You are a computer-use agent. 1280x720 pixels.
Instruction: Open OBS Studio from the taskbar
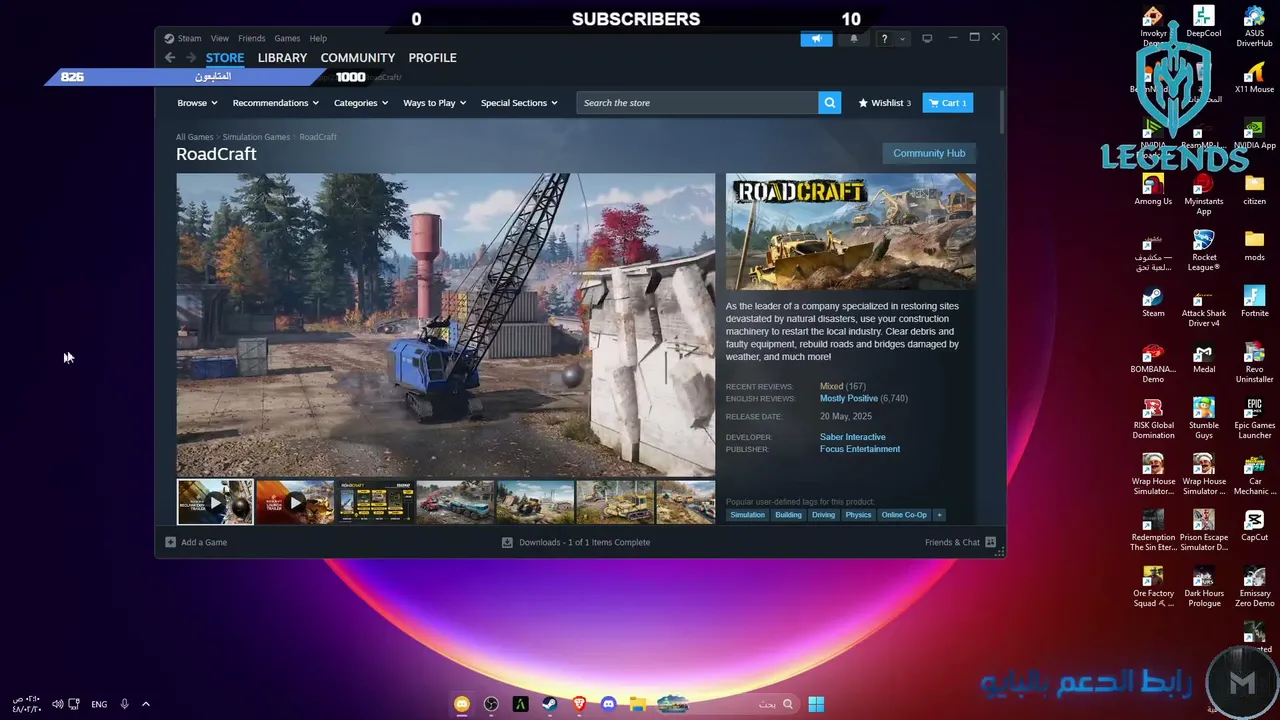point(491,704)
